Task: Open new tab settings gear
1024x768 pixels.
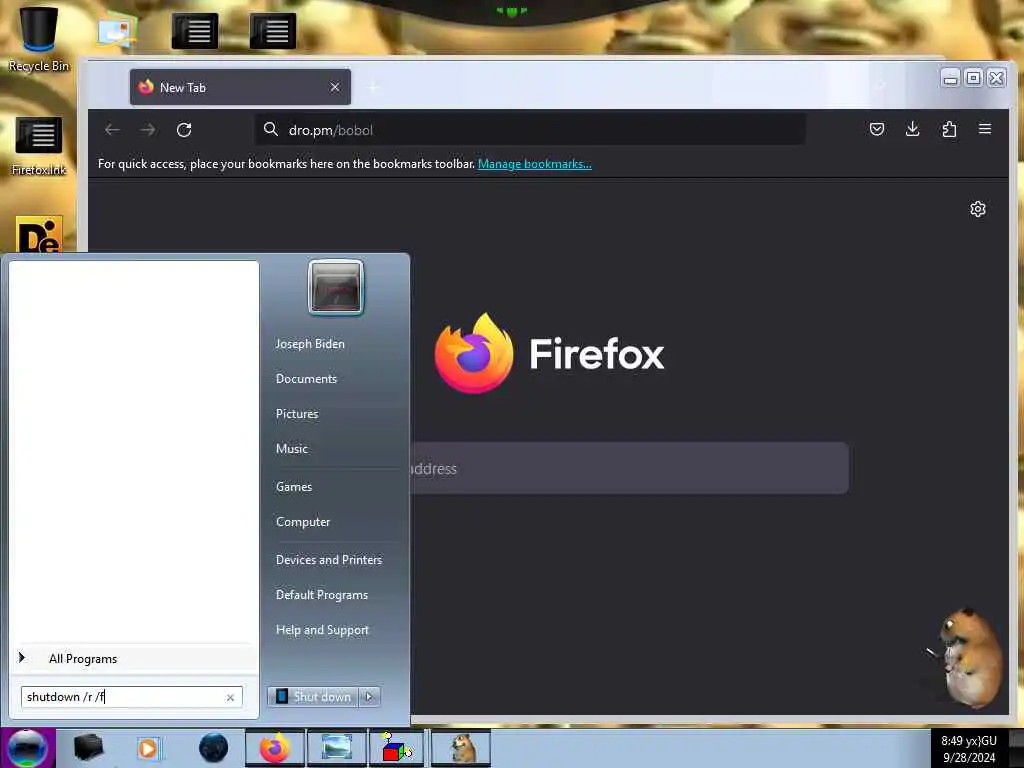Action: pos(978,209)
